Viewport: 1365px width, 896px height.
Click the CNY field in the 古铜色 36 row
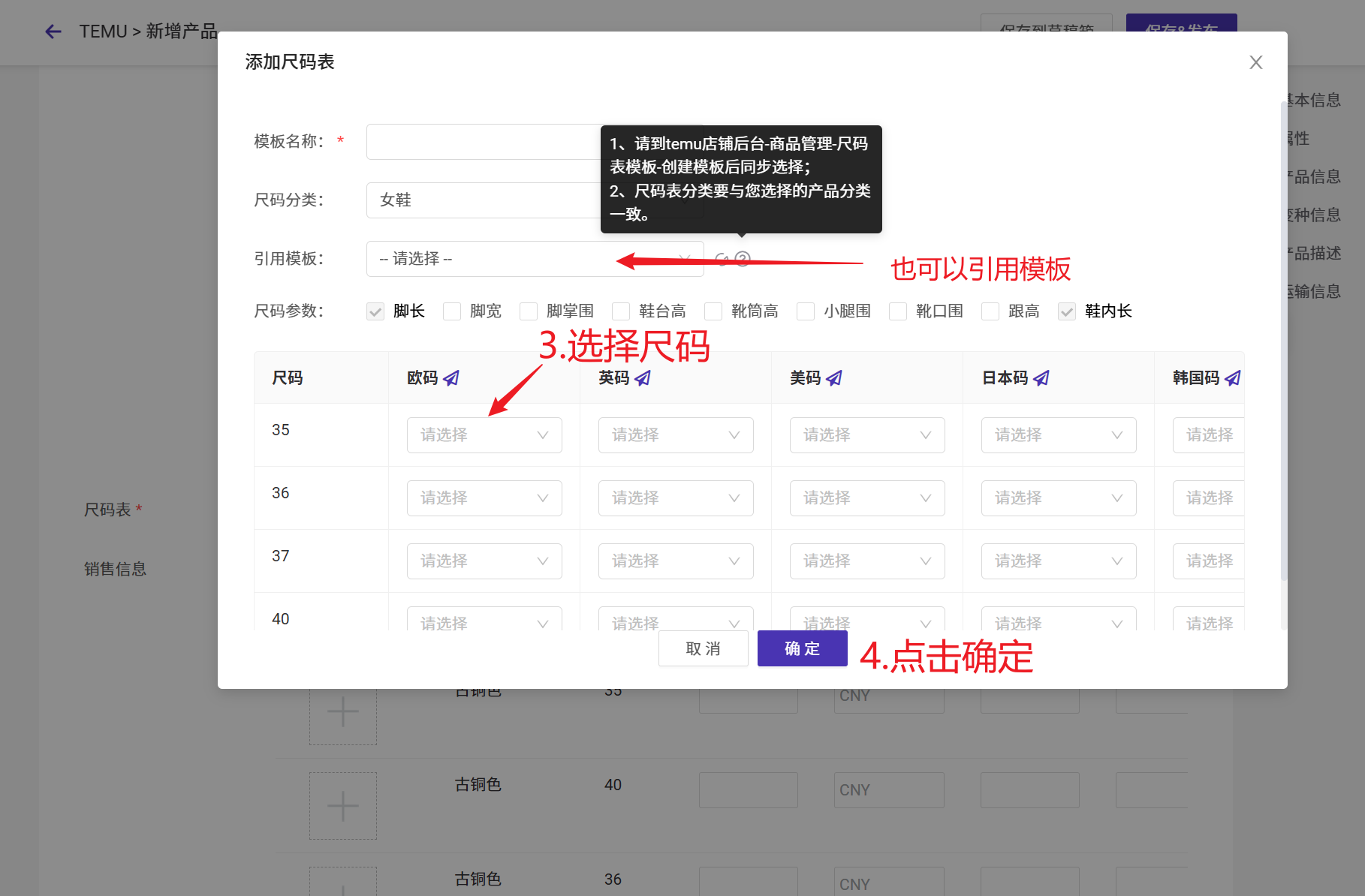(x=889, y=882)
